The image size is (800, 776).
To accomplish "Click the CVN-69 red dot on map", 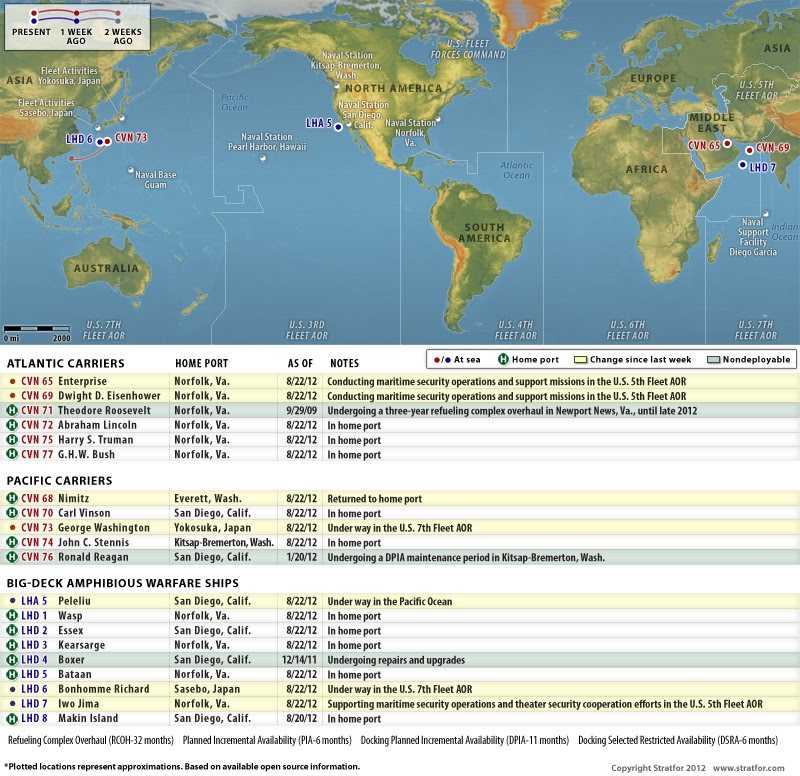I will (x=749, y=150).
